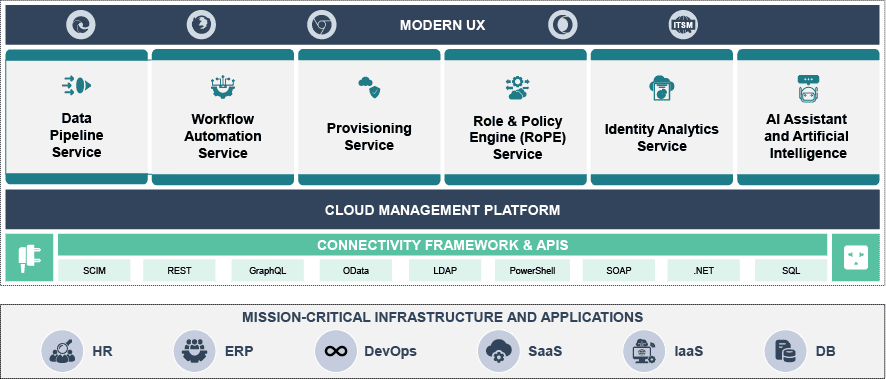Click the Opera browser icon

point(563,25)
